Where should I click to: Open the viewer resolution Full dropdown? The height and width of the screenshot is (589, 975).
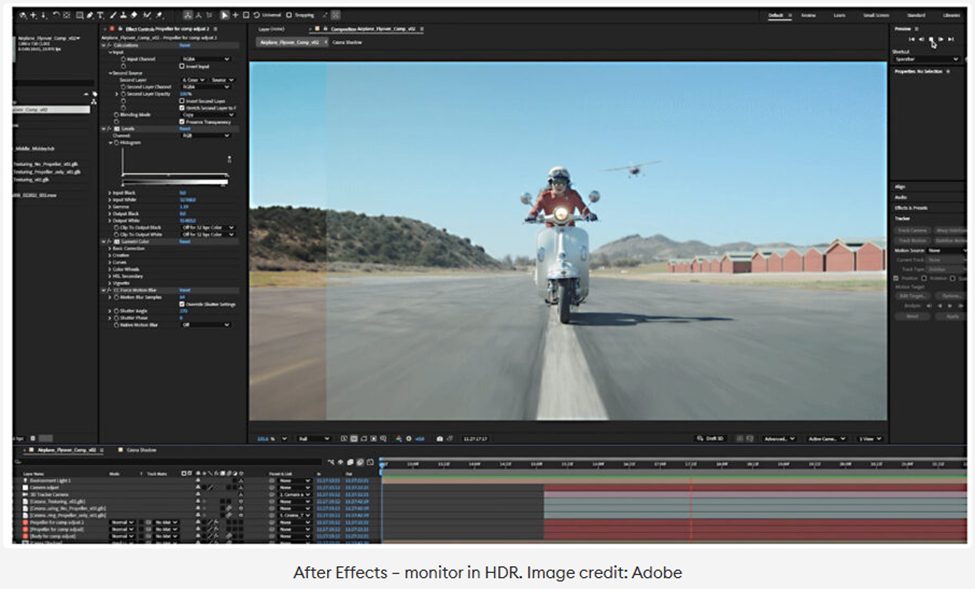tap(315, 438)
